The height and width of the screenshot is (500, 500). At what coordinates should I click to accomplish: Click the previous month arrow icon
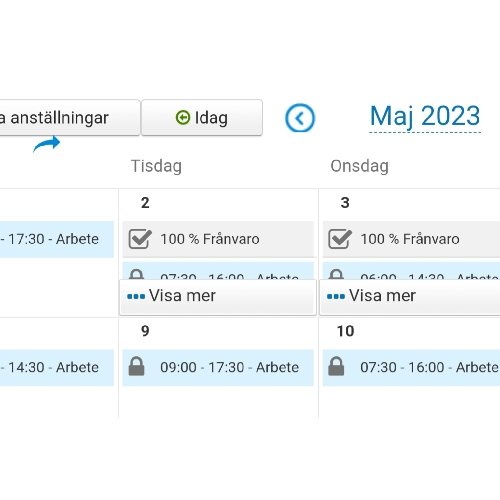(x=300, y=118)
